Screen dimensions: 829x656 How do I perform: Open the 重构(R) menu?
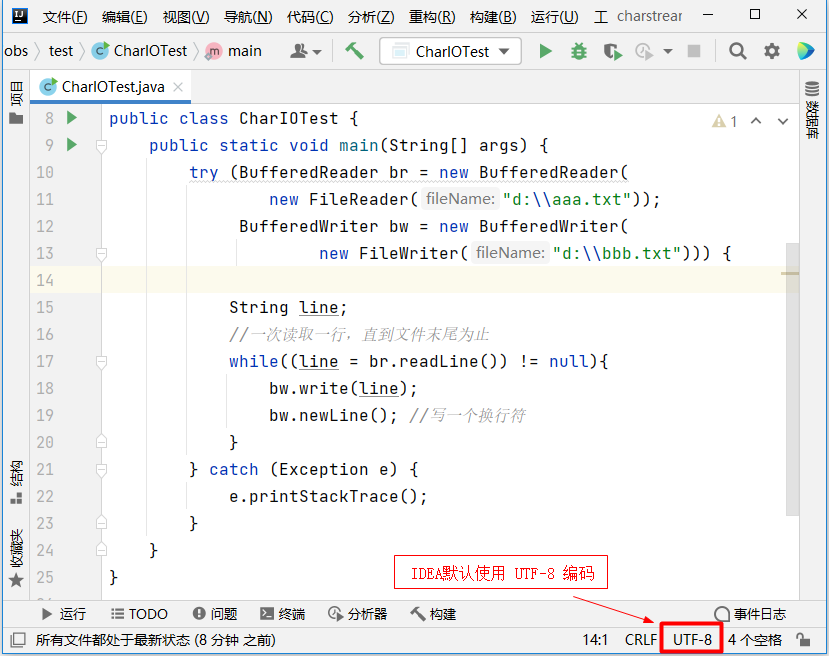tap(432, 17)
